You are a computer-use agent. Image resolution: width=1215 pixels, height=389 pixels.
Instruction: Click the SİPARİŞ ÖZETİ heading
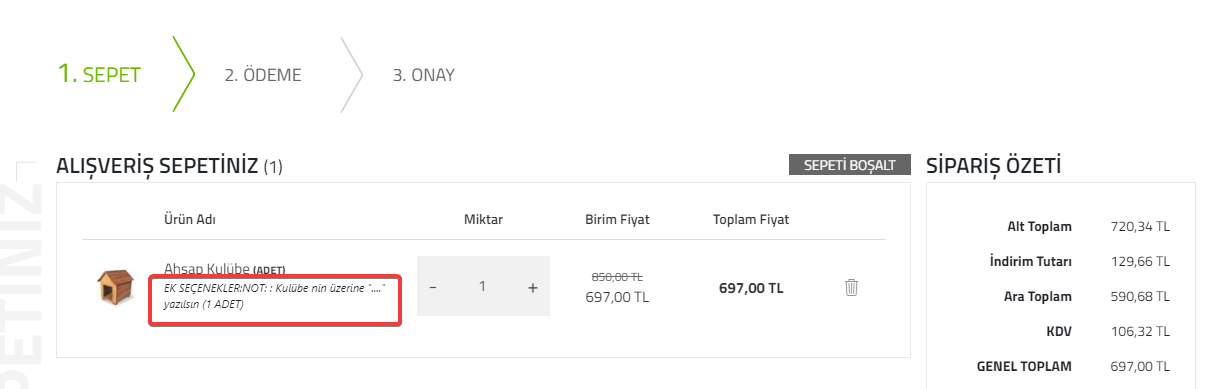994,166
